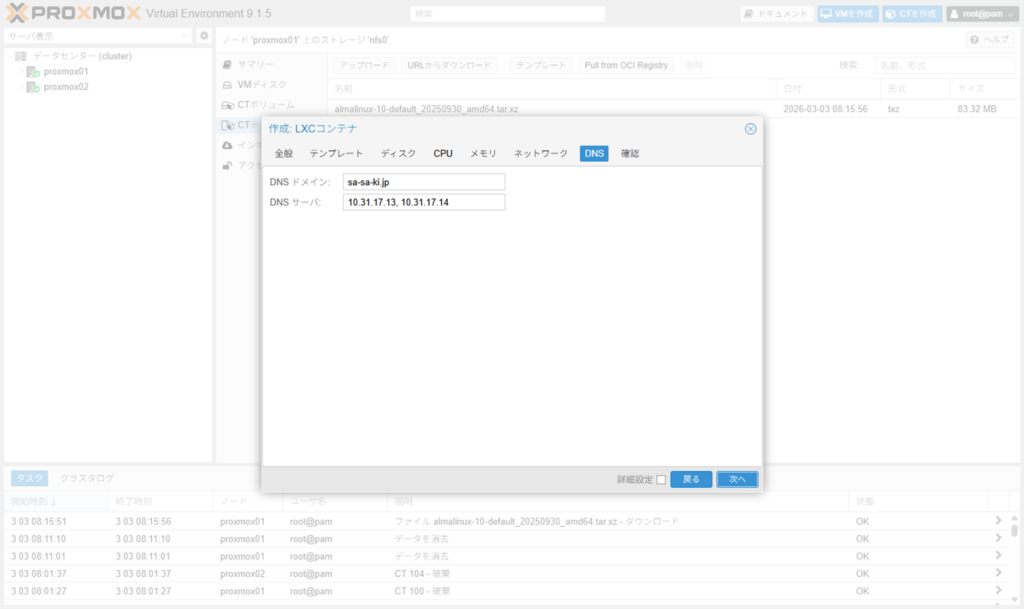1024x609 pixels.
Task: Click the datacenter cluster icon
Action: [21, 56]
